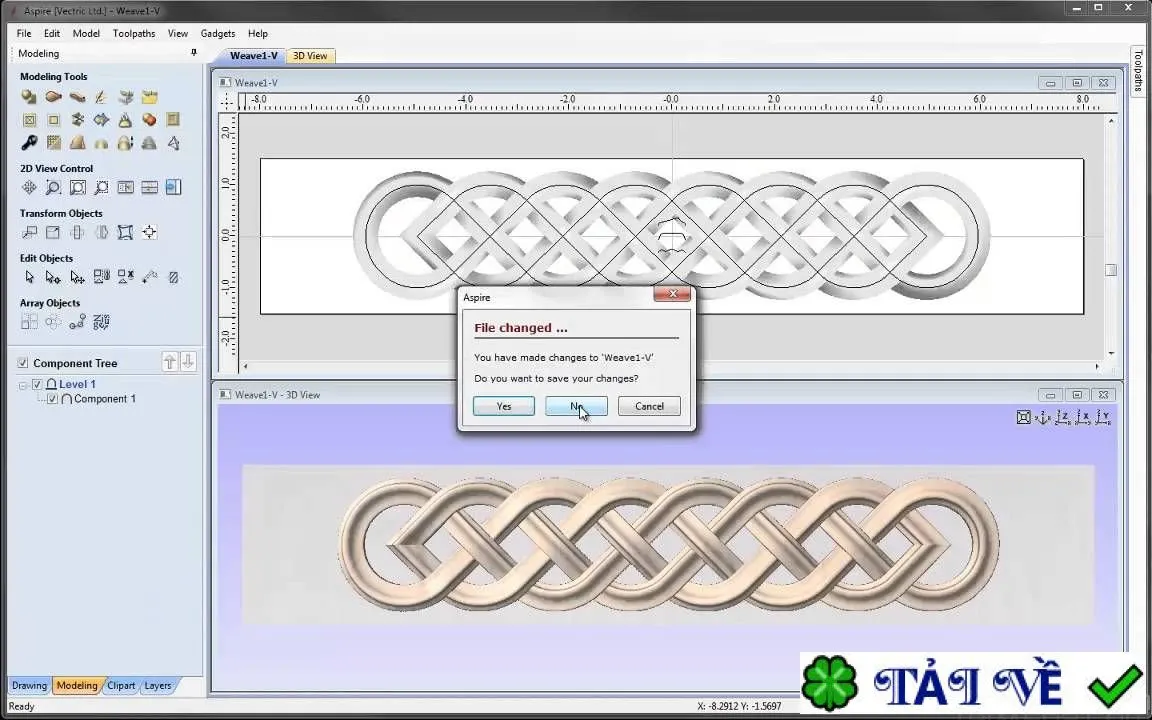The image size is (1152, 720).
Task: Click the 2D view vertical scrollbar thumb
Action: tap(1111, 270)
